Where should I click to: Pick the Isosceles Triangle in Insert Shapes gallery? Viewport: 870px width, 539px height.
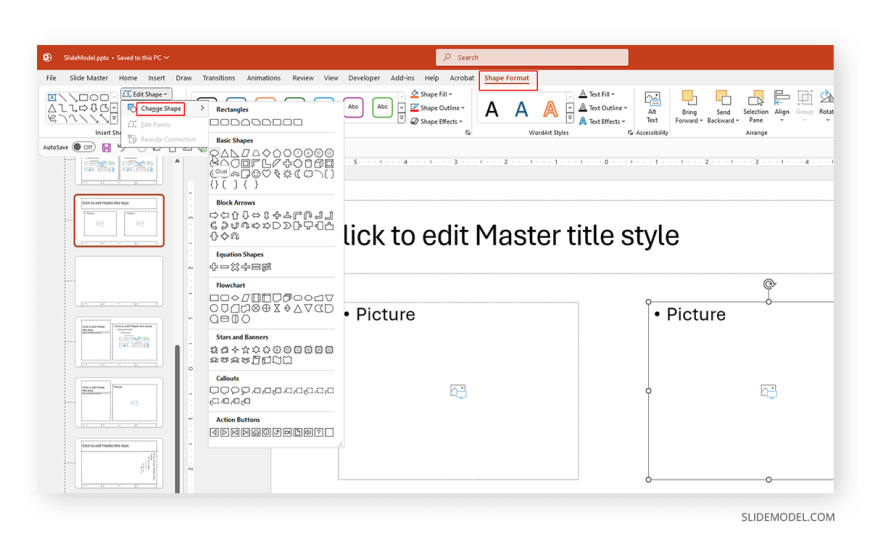[x=52, y=108]
